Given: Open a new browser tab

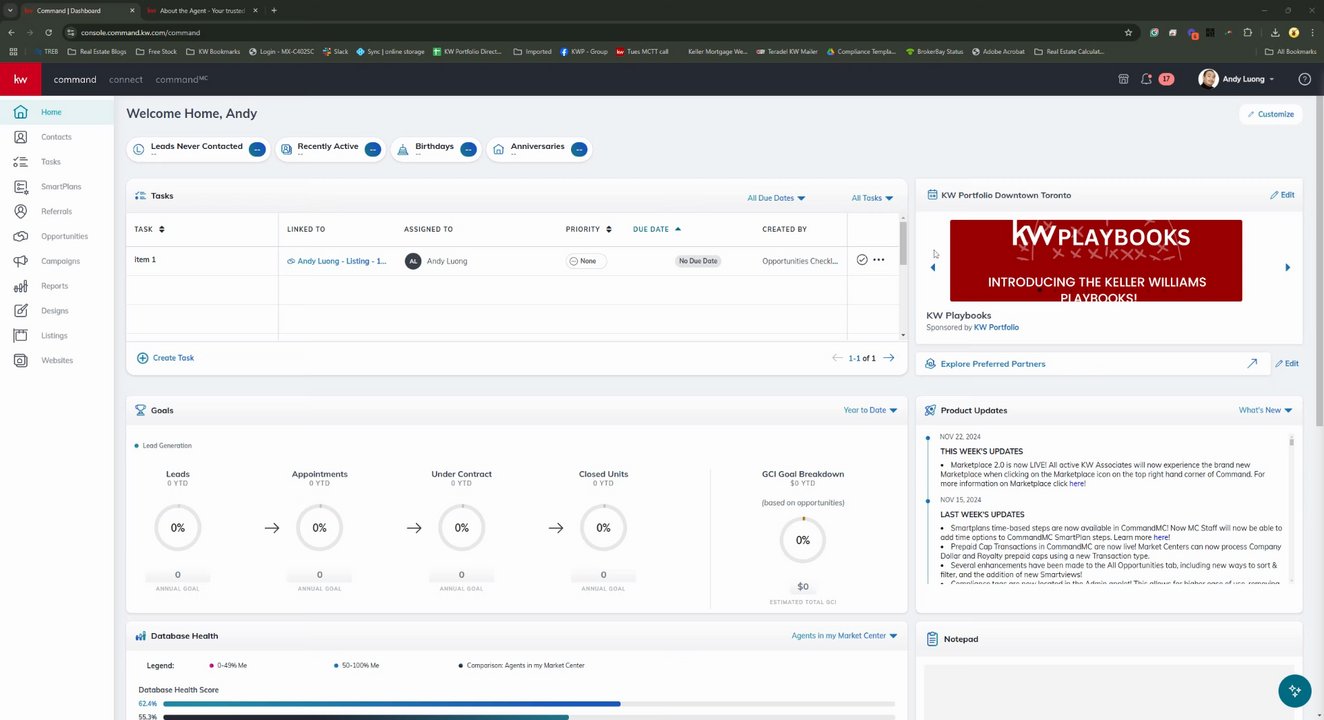Looking at the screenshot, I should pyautogui.click(x=274, y=10).
